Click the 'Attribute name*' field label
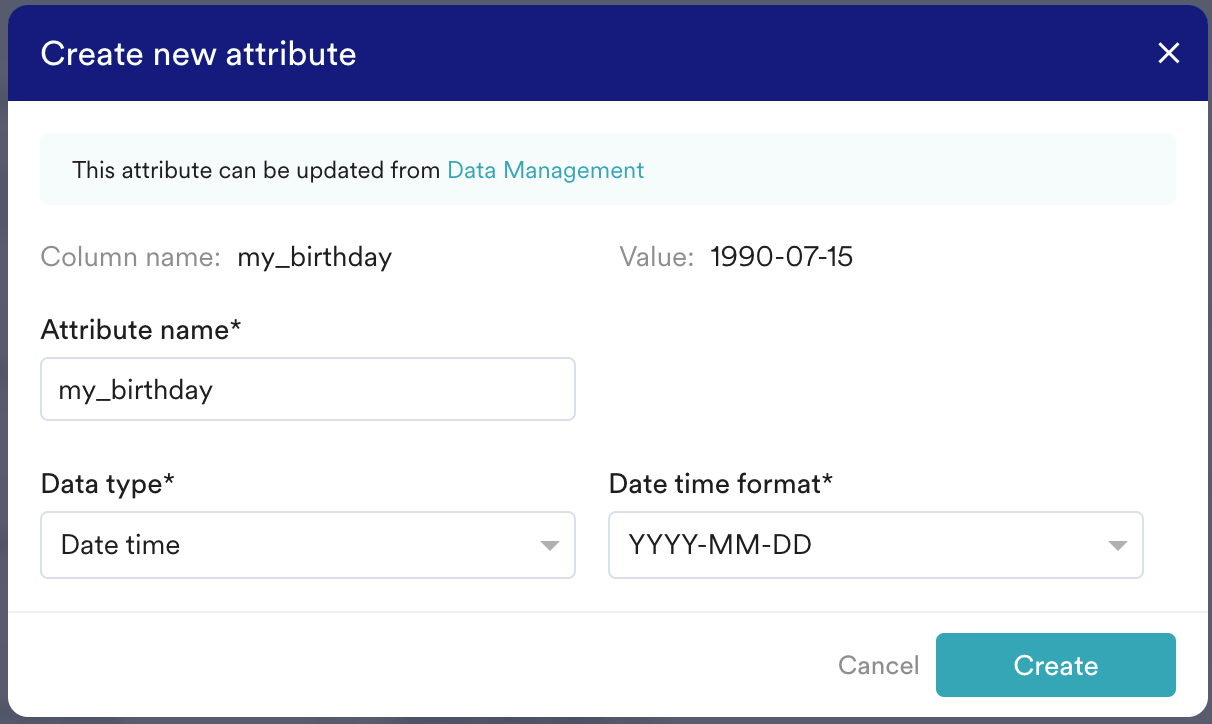Viewport: 1212px width, 724px height. point(141,330)
